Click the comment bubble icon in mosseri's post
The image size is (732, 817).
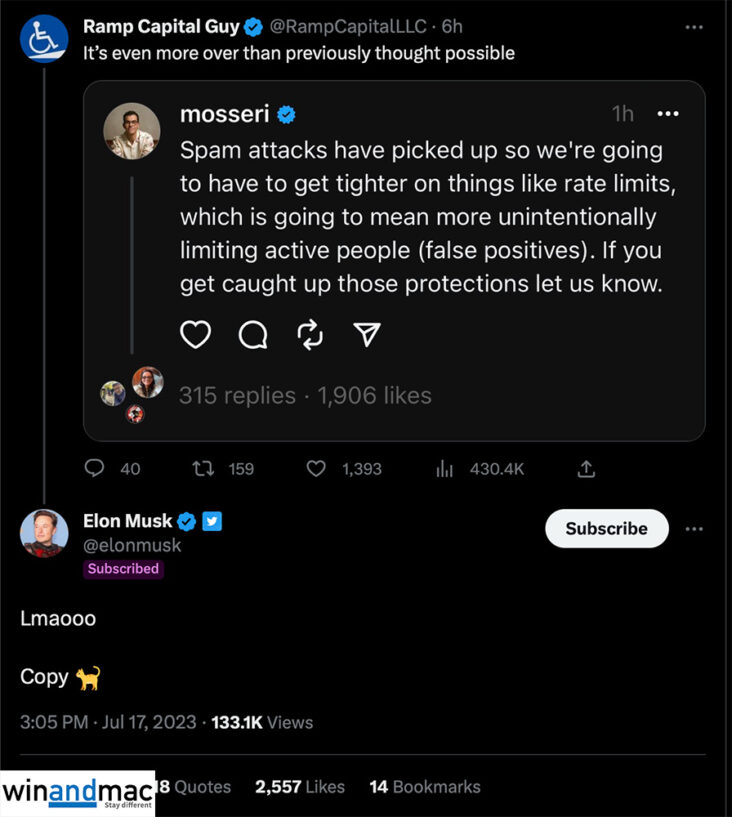[253, 335]
